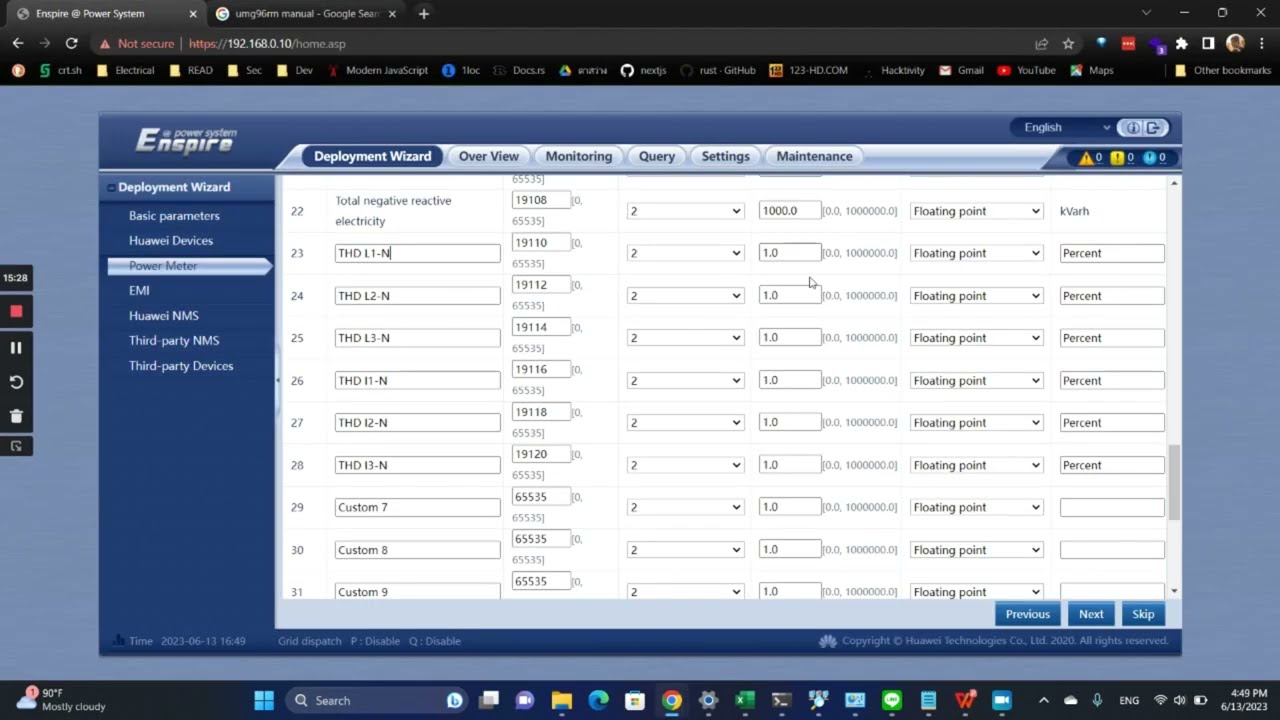Image resolution: width=1280 pixels, height=720 pixels.
Task: Open byte-count dropdown for THD I2-N row
Action: (x=685, y=423)
